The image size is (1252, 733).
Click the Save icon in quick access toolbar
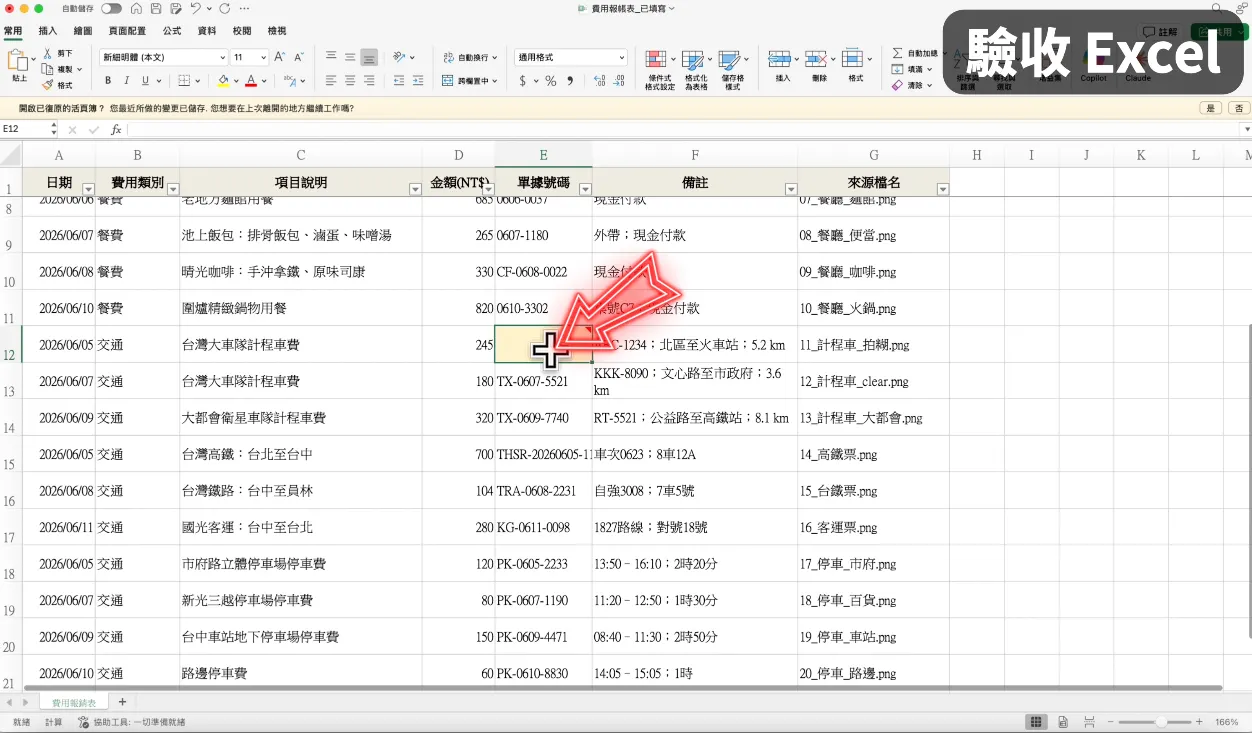point(156,8)
